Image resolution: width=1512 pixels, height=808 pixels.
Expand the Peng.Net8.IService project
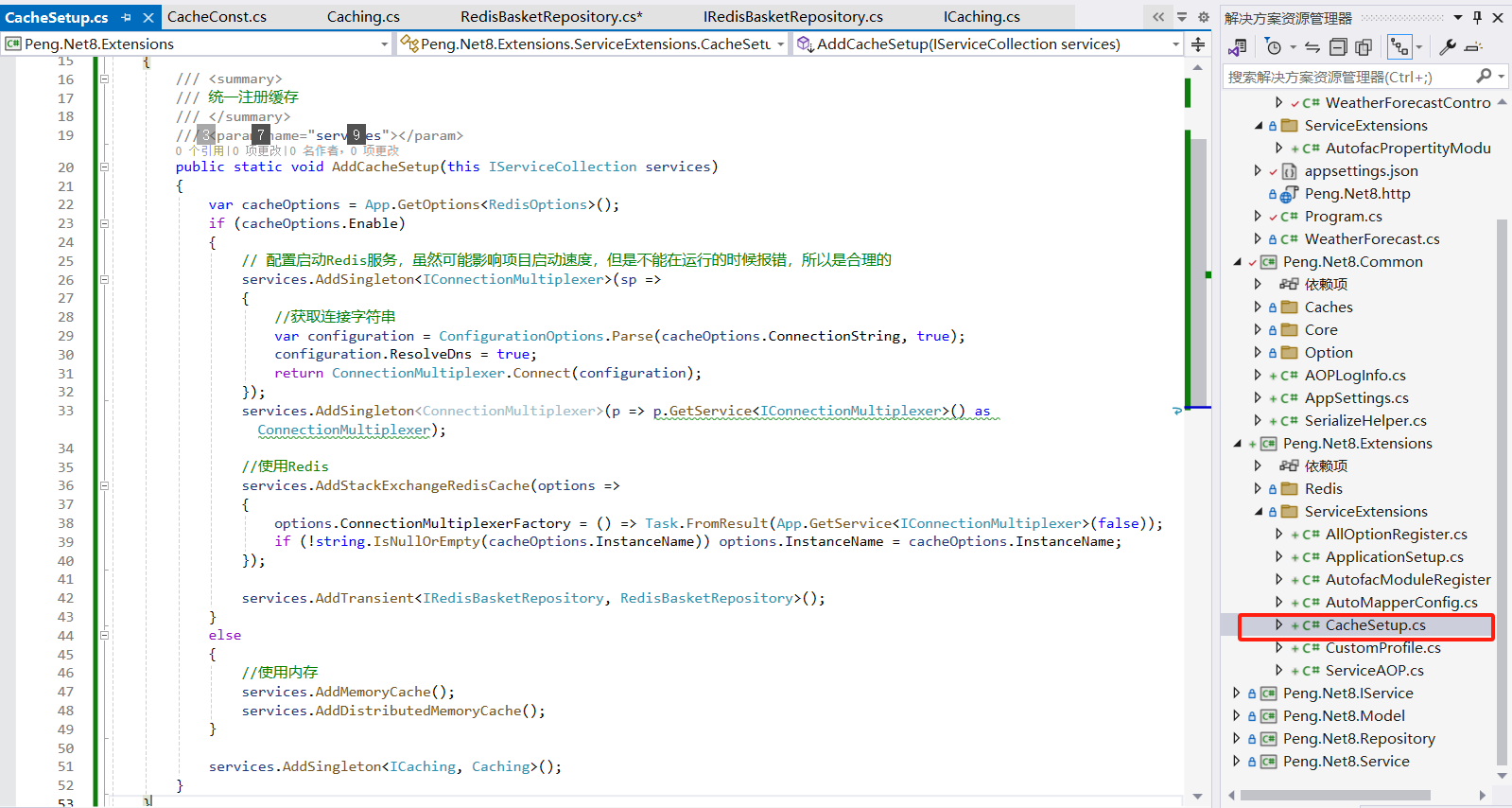click(x=1236, y=694)
